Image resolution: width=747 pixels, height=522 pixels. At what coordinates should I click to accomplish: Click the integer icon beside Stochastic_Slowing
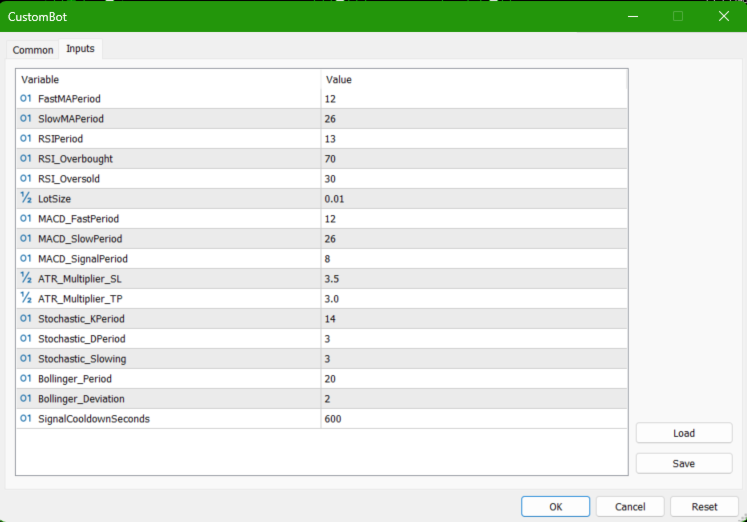click(x=26, y=359)
